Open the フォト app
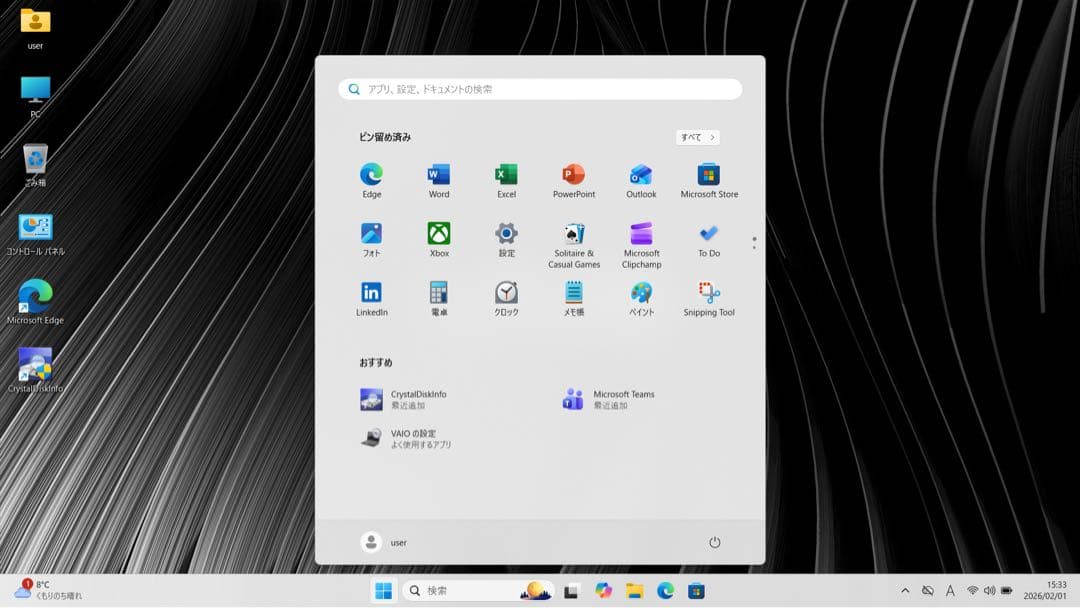This screenshot has height=608, width=1080. (371, 233)
